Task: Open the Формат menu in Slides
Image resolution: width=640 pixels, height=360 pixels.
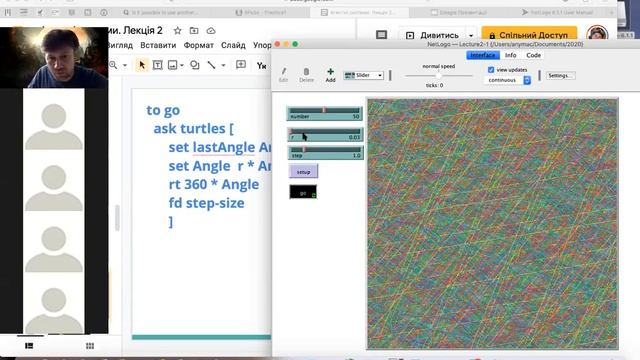Action: click(x=198, y=45)
